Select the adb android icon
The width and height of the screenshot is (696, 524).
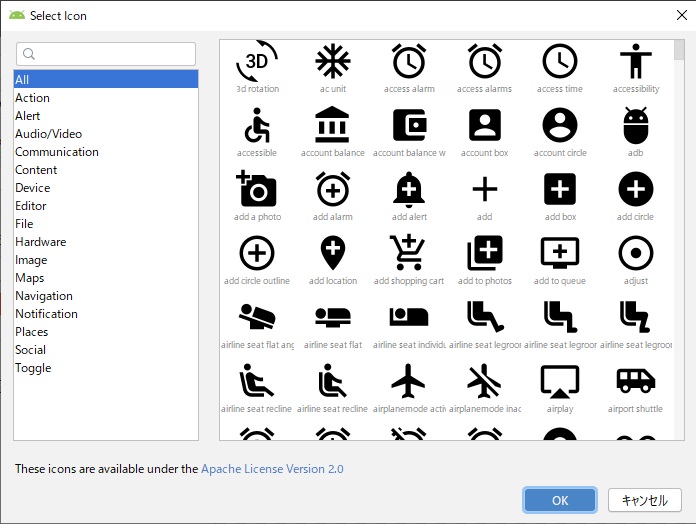(x=636, y=125)
